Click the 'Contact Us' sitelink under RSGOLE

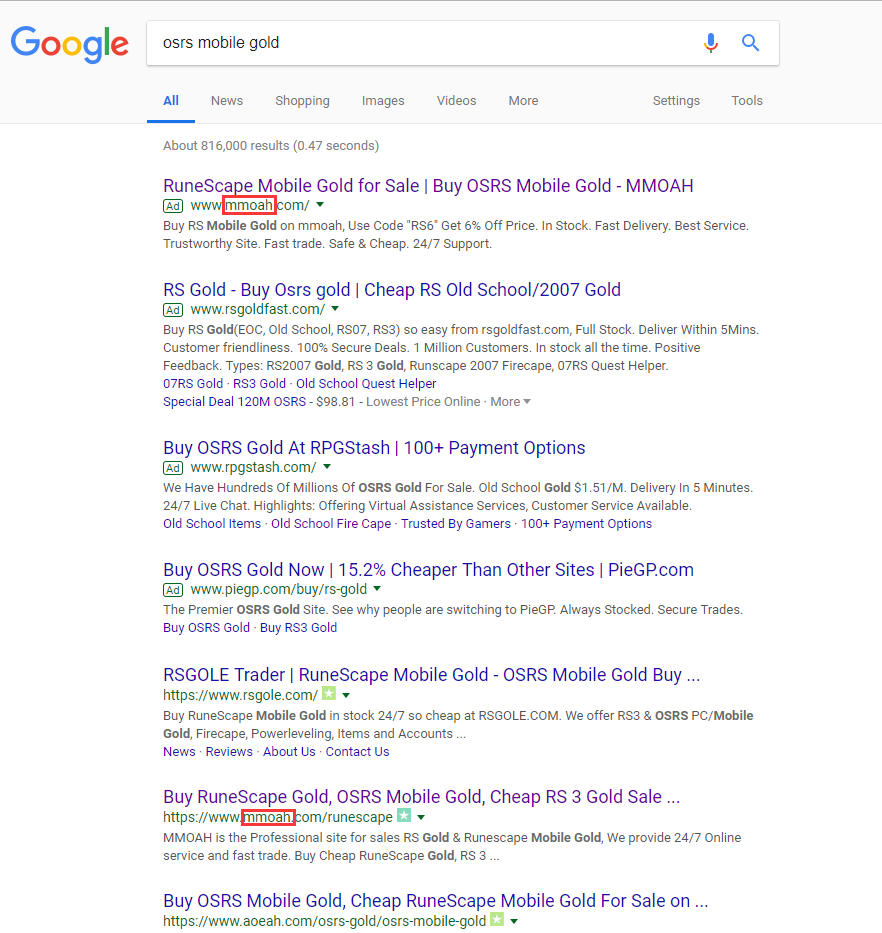[x=357, y=752]
